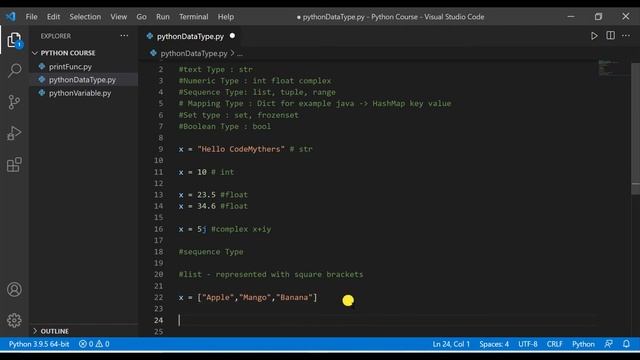Click the #sequence Type comment on line 18
640x360 pixels.
click(211, 252)
